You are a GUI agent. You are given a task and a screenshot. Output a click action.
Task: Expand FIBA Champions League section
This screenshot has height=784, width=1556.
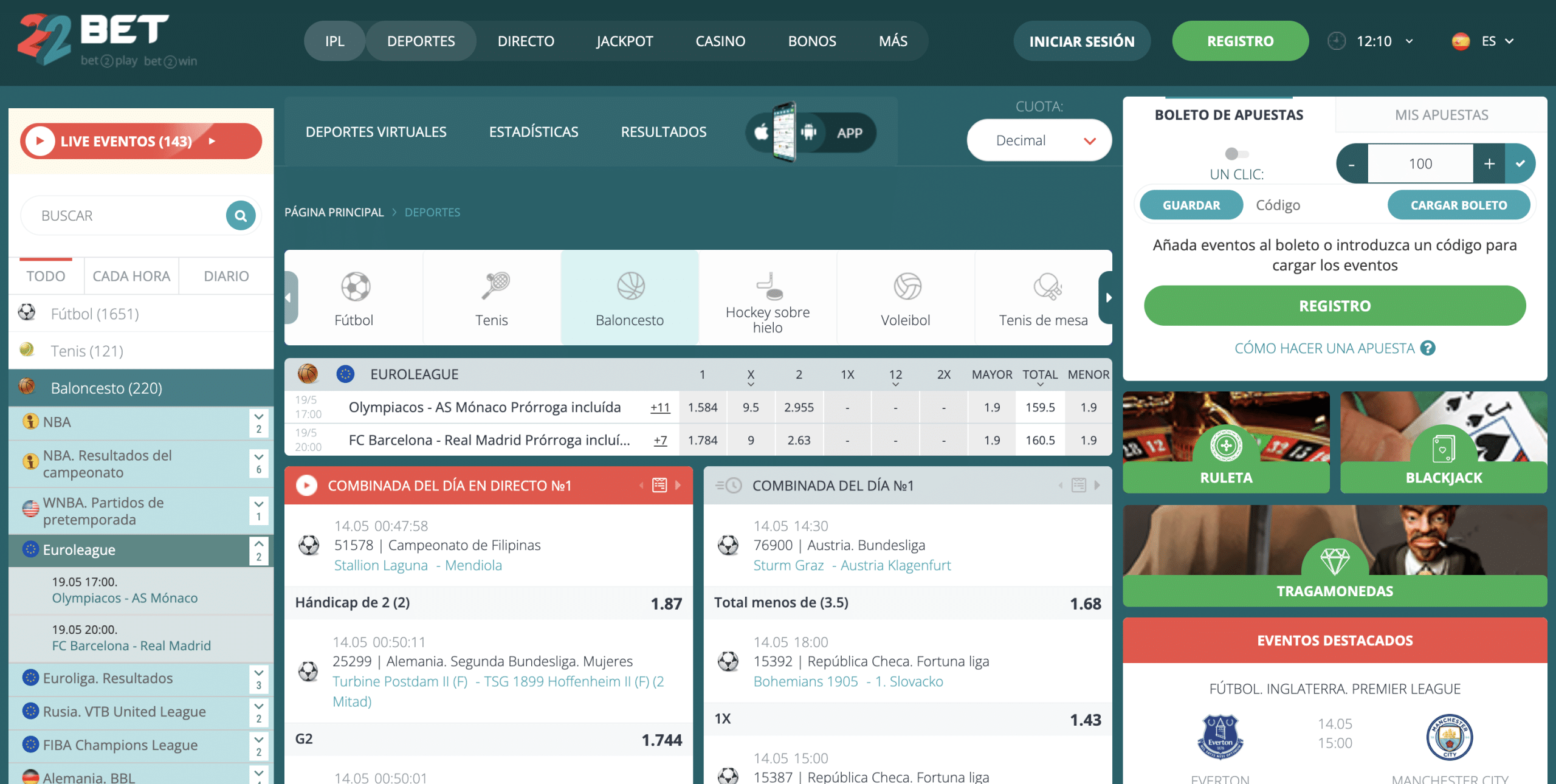click(259, 746)
